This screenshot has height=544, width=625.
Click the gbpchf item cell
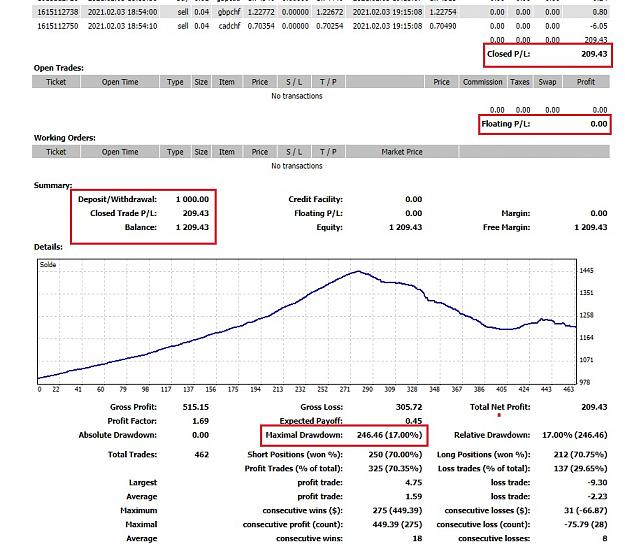pyautogui.click(x=229, y=12)
